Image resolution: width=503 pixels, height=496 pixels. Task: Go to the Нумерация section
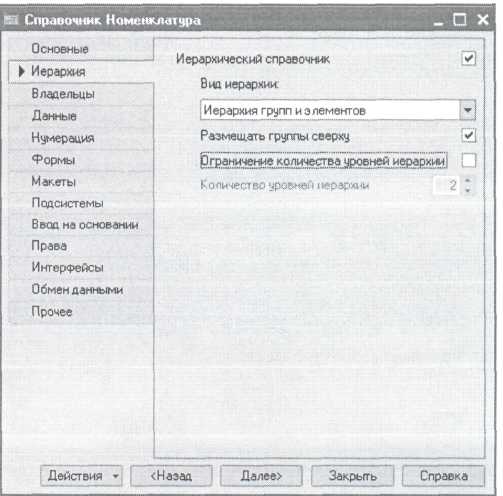63,138
